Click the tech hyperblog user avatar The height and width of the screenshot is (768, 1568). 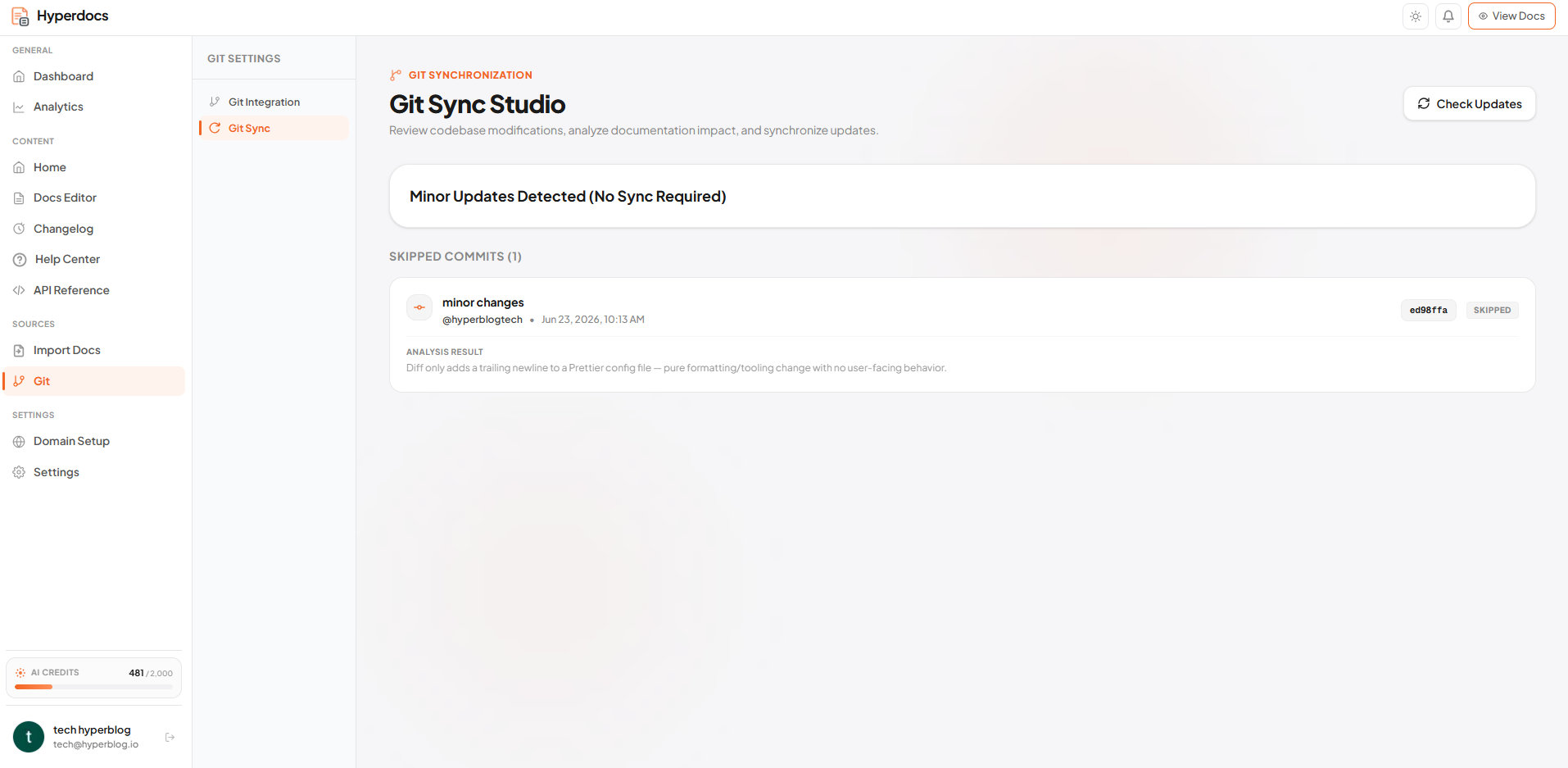[29, 737]
